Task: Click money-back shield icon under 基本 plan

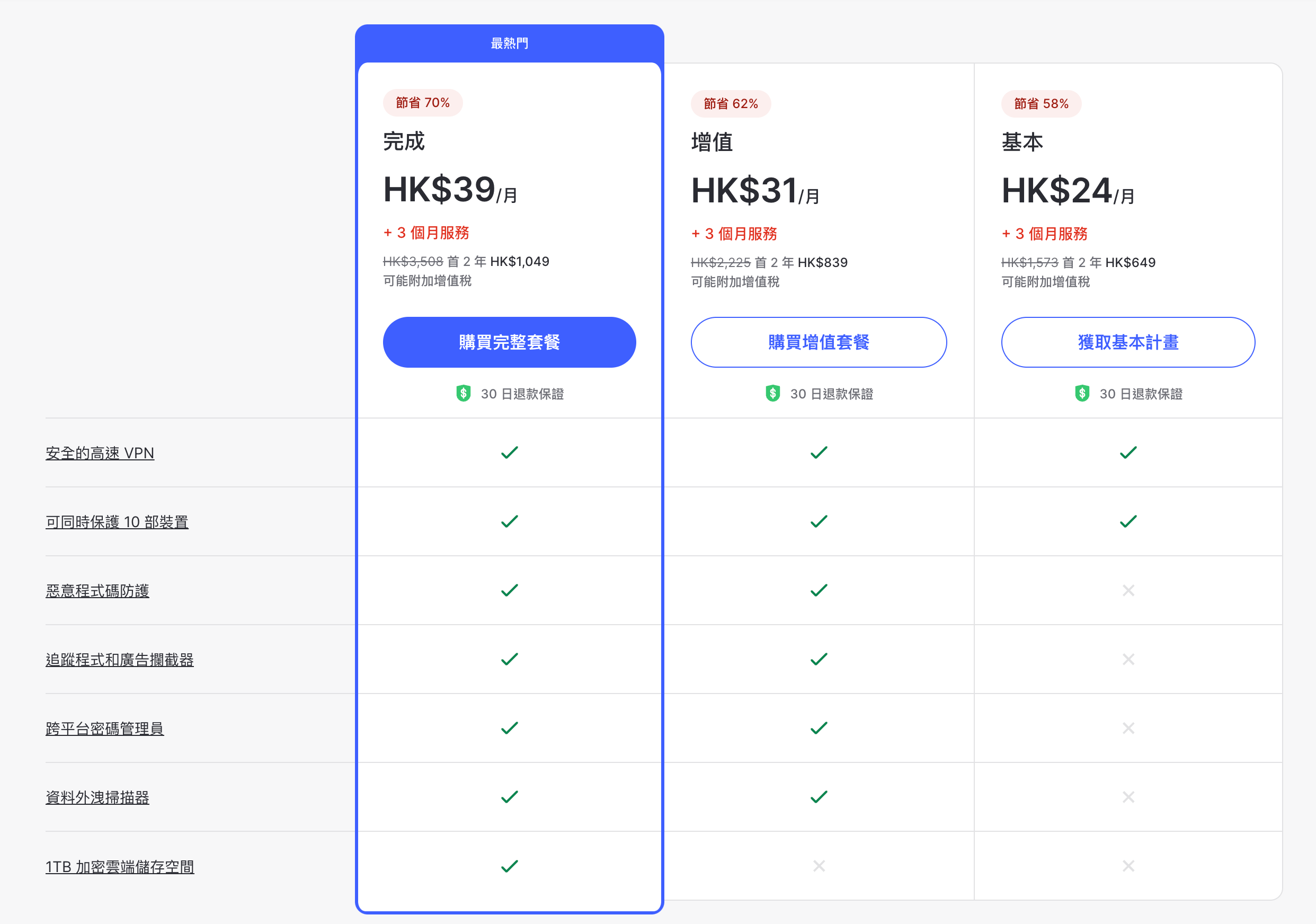Action: click(x=1082, y=393)
